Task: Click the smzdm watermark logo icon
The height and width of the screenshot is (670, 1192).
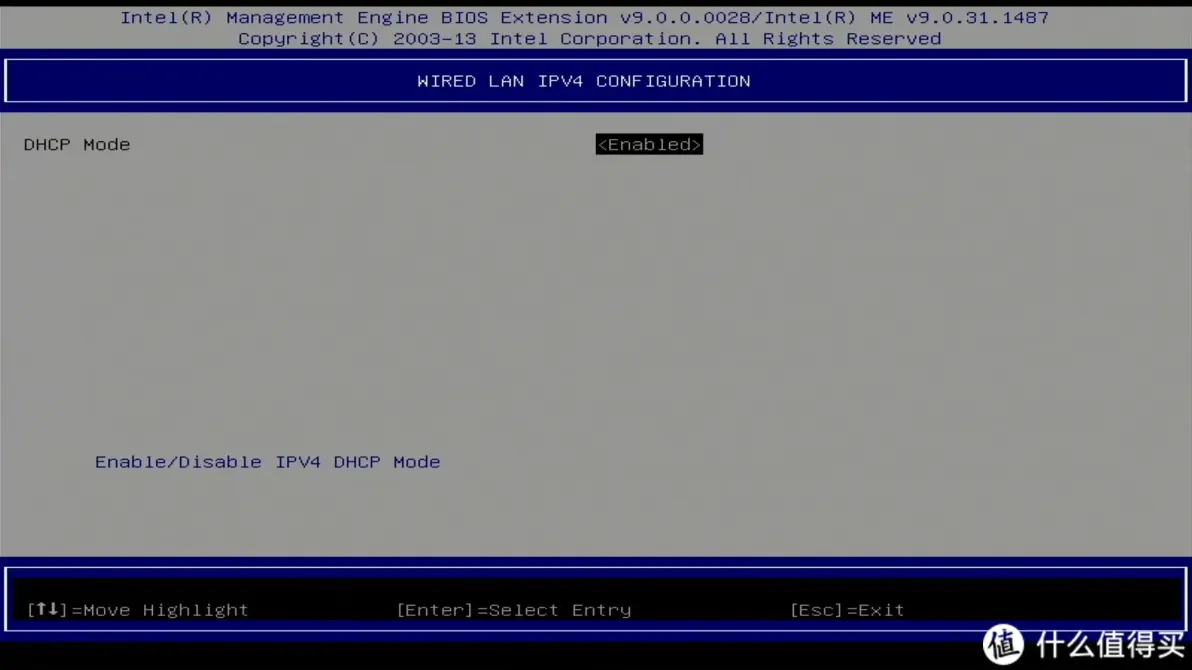Action: pyautogui.click(x=1003, y=645)
